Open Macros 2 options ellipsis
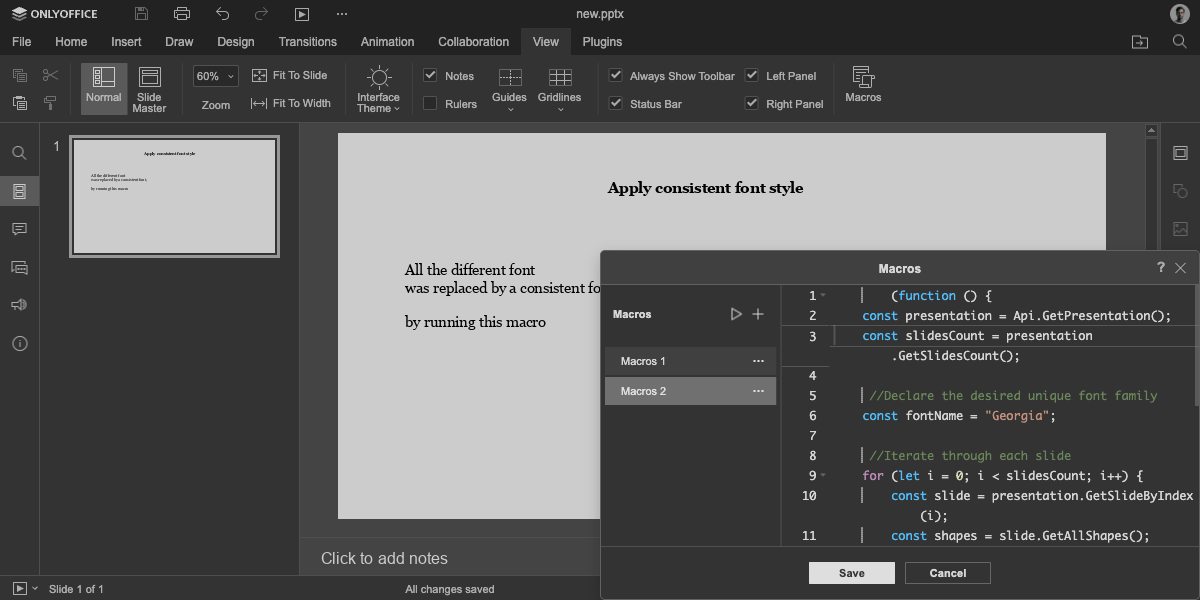The image size is (1200, 600). point(758,391)
